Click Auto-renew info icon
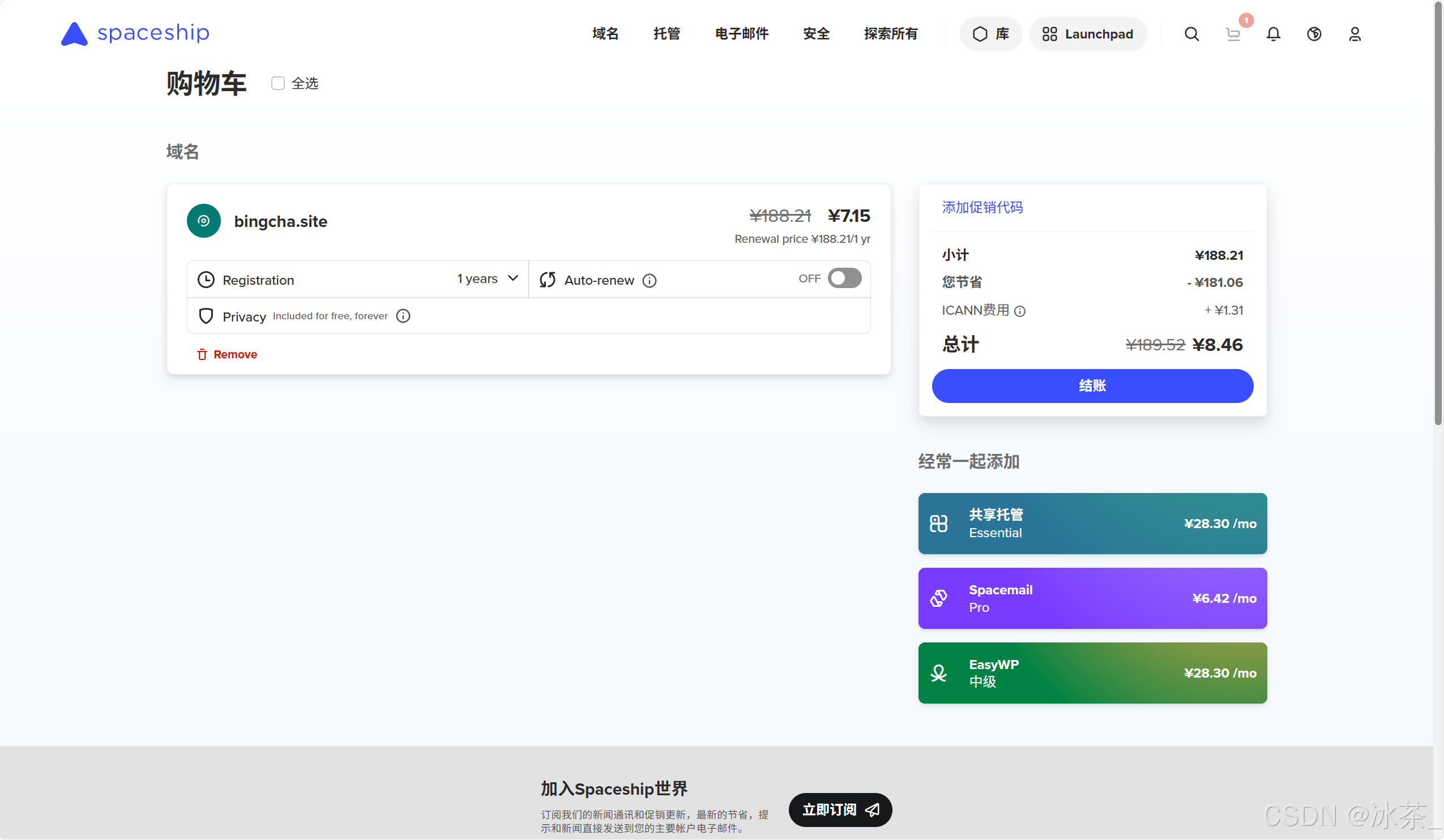The width and height of the screenshot is (1444, 840). (649, 281)
